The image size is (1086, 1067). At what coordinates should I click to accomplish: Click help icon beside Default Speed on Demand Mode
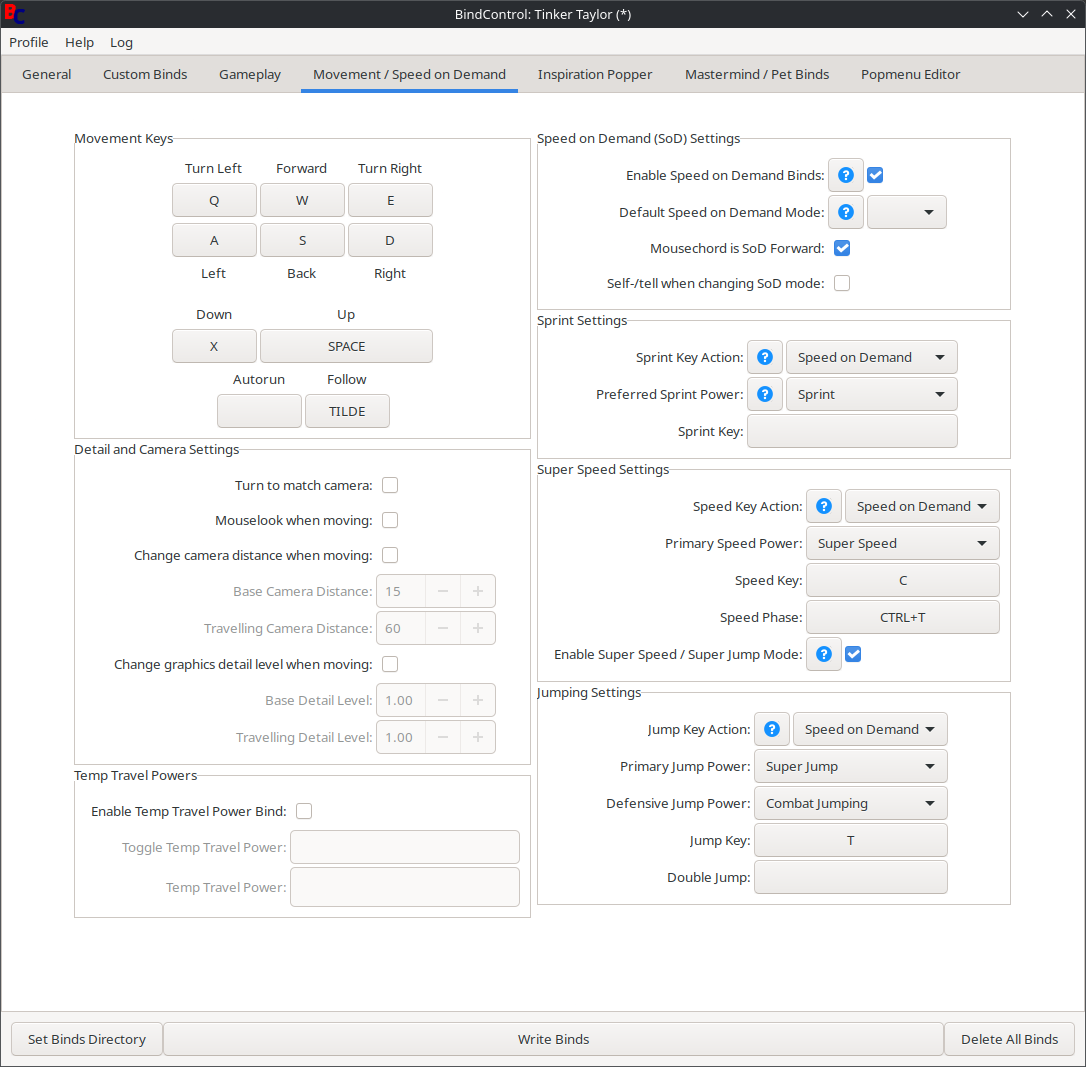[845, 212]
